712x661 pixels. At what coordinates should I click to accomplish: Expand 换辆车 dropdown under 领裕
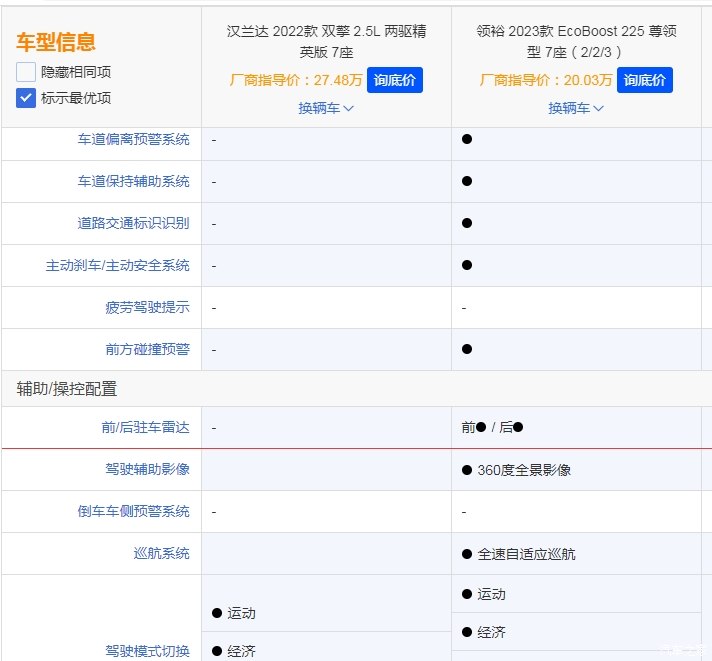click(576, 108)
